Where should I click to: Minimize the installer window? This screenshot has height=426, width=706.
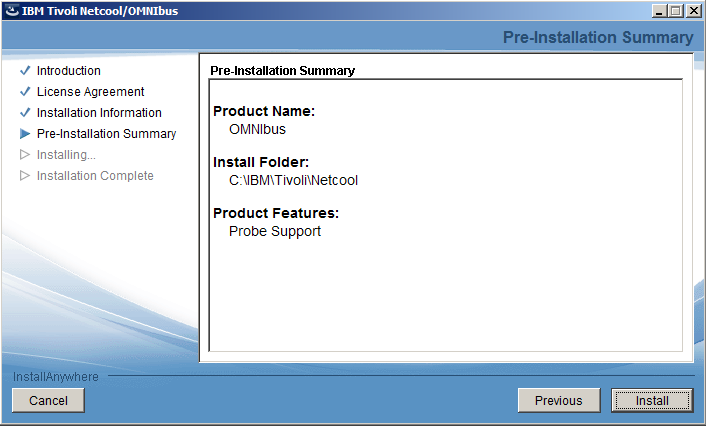659,11
